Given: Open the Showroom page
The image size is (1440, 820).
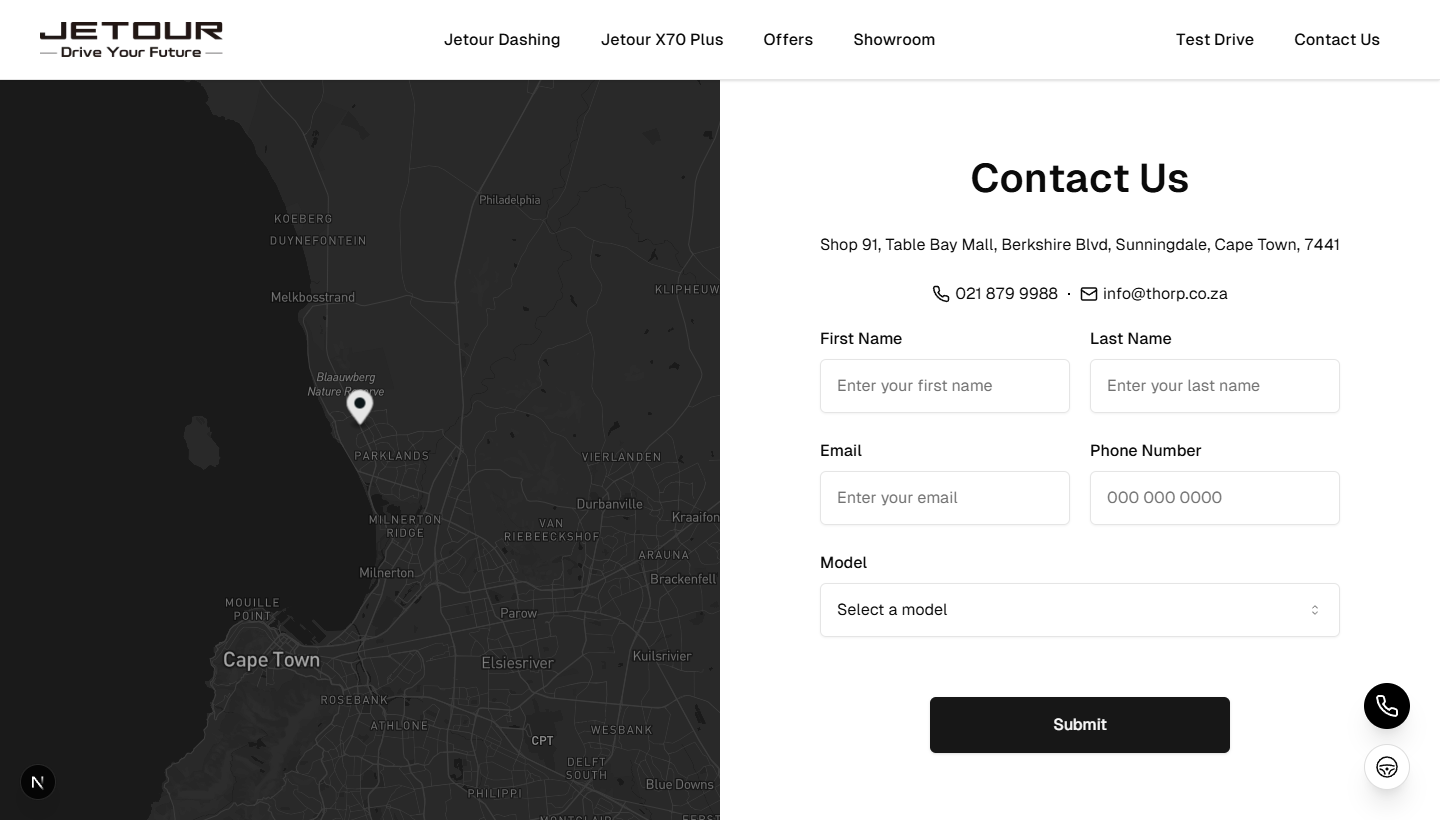Looking at the screenshot, I should [x=894, y=40].
